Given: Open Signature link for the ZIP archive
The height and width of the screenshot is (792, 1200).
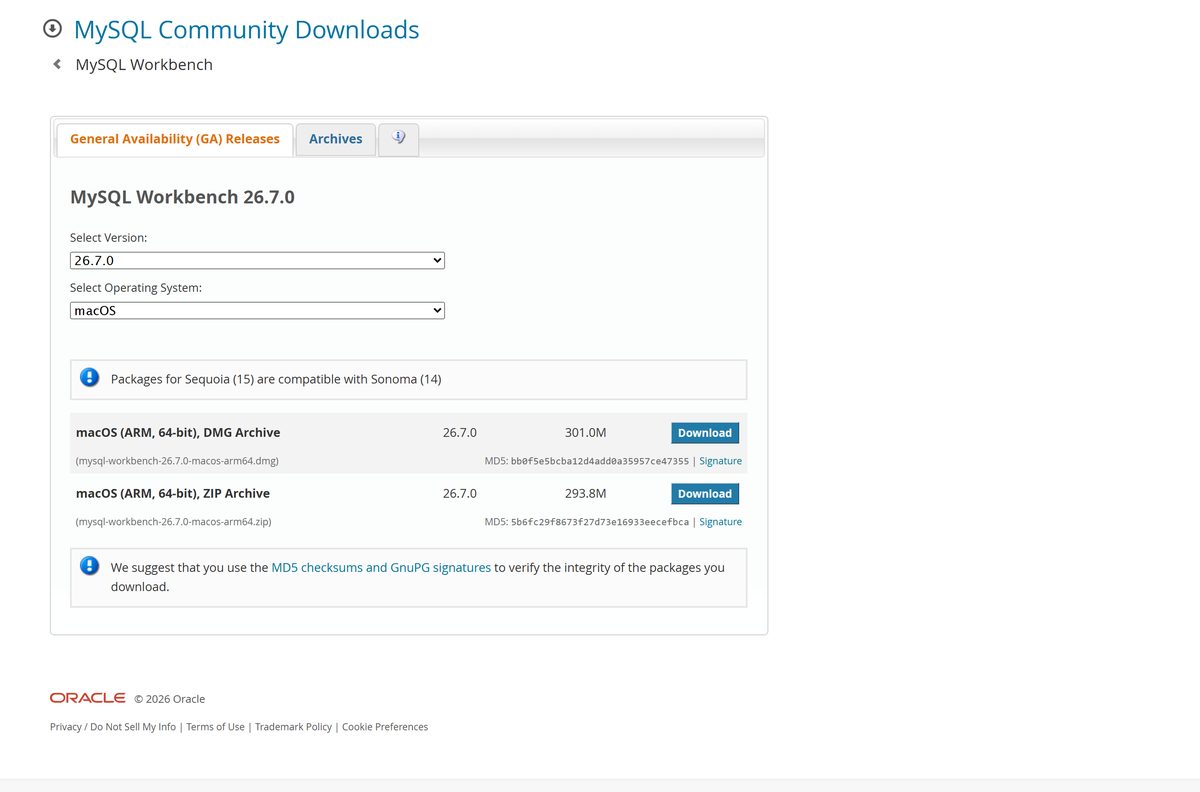Looking at the screenshot, I should (721, 522).
